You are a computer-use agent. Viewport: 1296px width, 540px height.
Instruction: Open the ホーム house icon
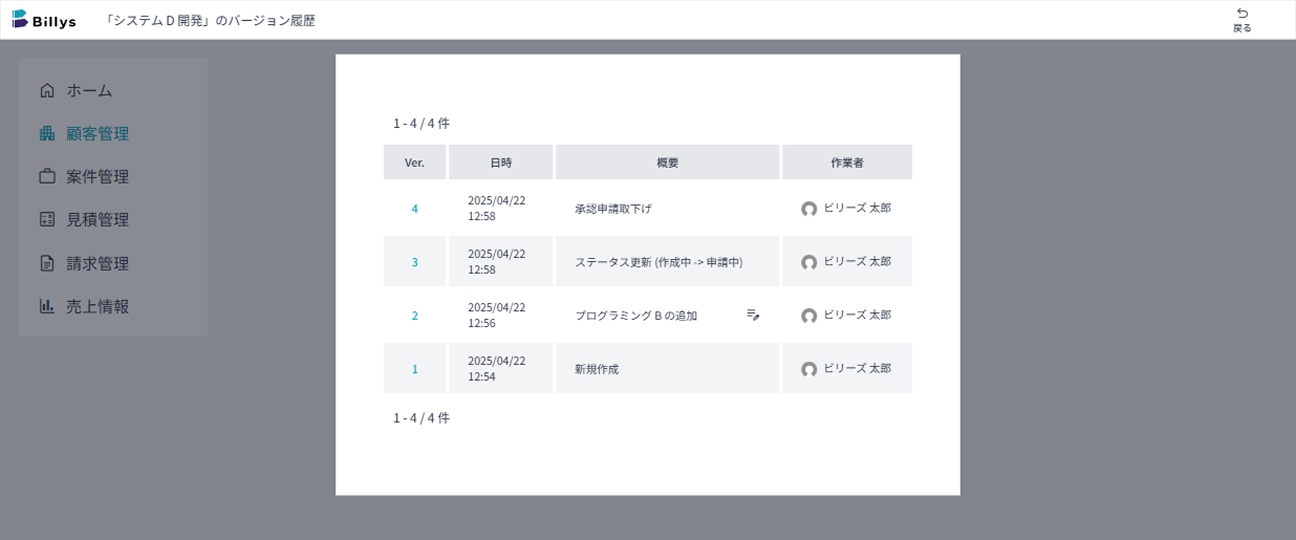click(47, 90)
